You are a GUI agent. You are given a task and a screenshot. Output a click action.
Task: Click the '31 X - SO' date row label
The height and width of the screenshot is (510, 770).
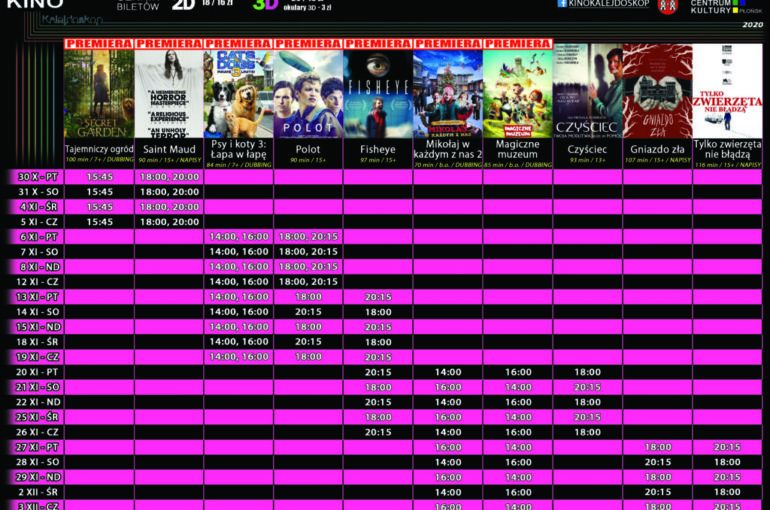tap(38, 191)
